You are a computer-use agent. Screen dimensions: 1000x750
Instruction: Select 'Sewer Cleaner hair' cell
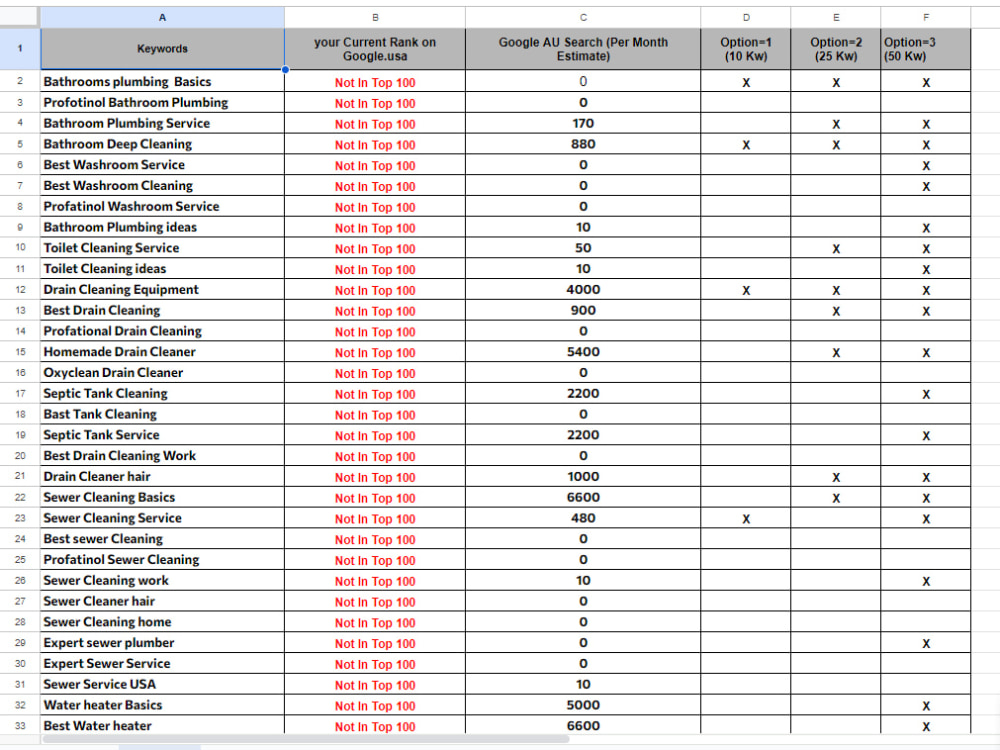pos(163,601)
